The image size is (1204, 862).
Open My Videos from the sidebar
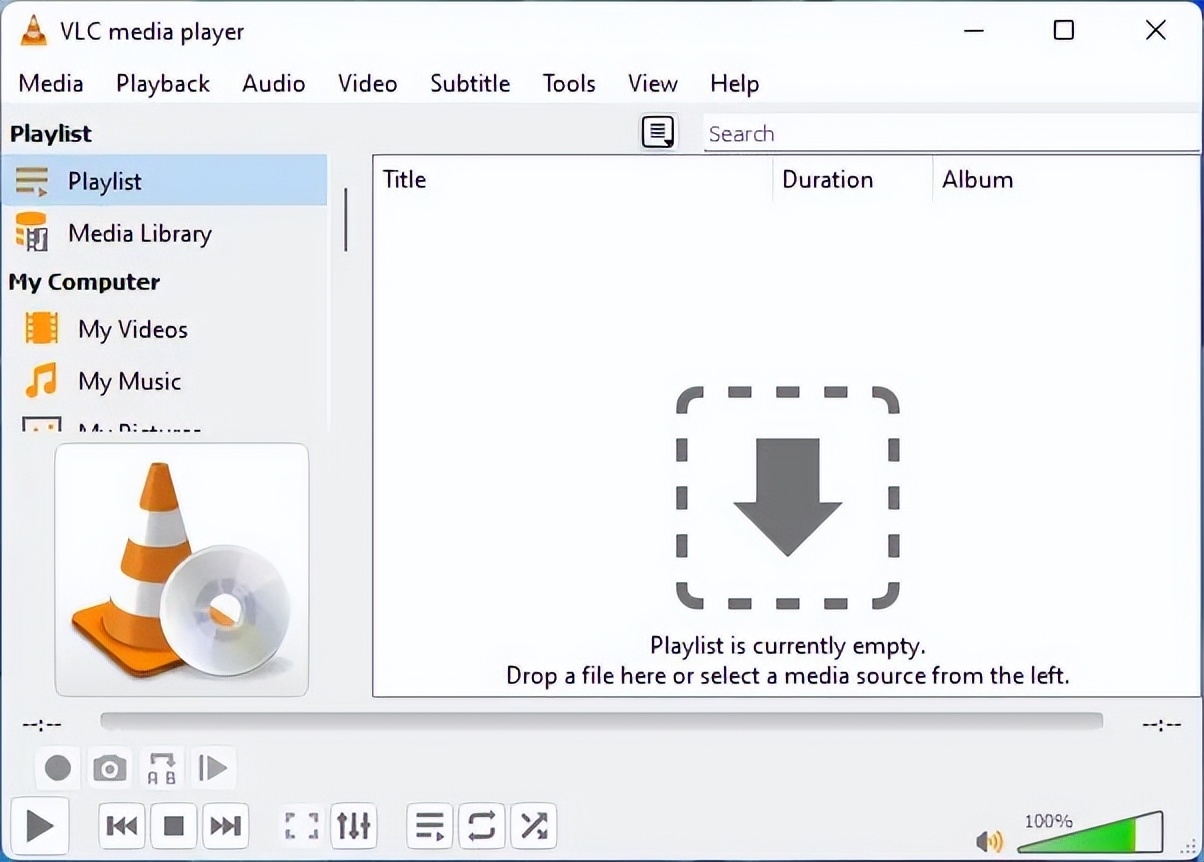click(x=132, y=330)
